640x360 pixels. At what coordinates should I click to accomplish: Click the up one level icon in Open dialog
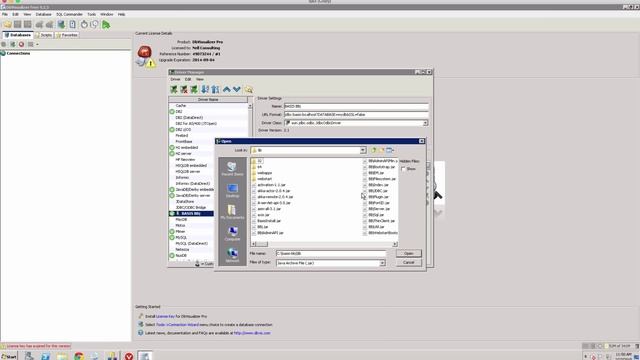click(x=373, y=150)
